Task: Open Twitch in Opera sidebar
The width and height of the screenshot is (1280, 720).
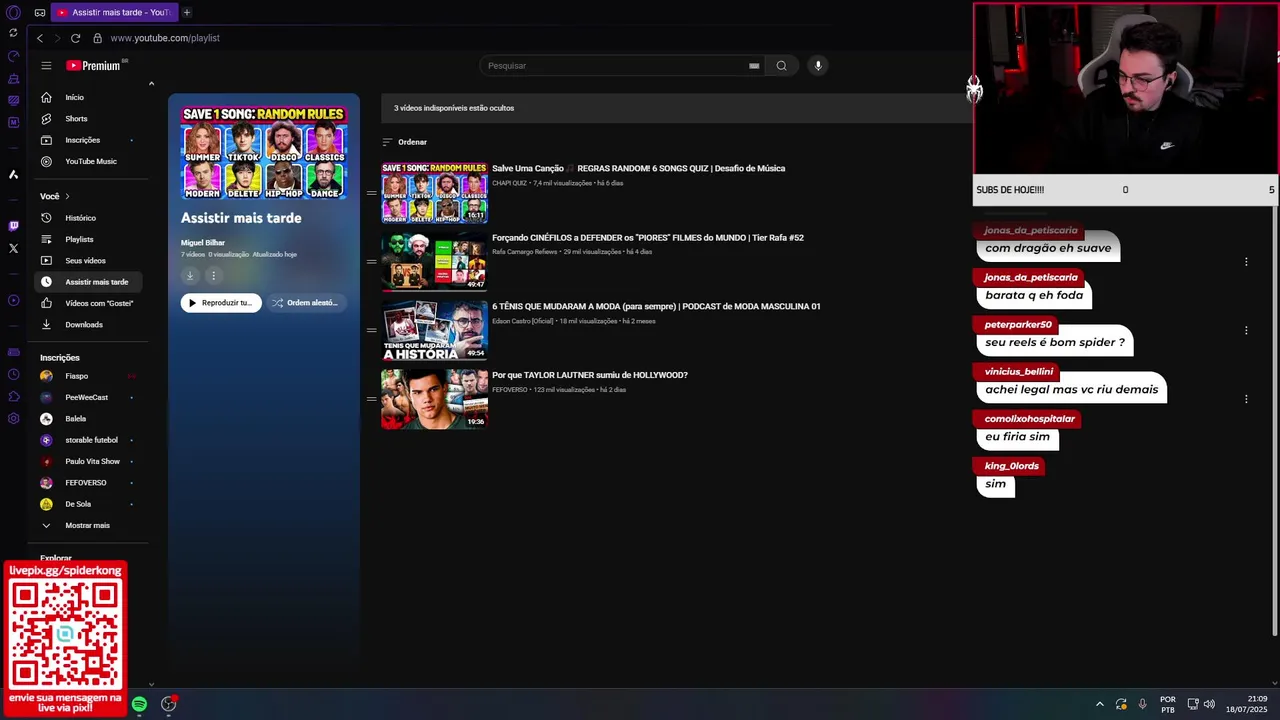Action: point(13,226)
